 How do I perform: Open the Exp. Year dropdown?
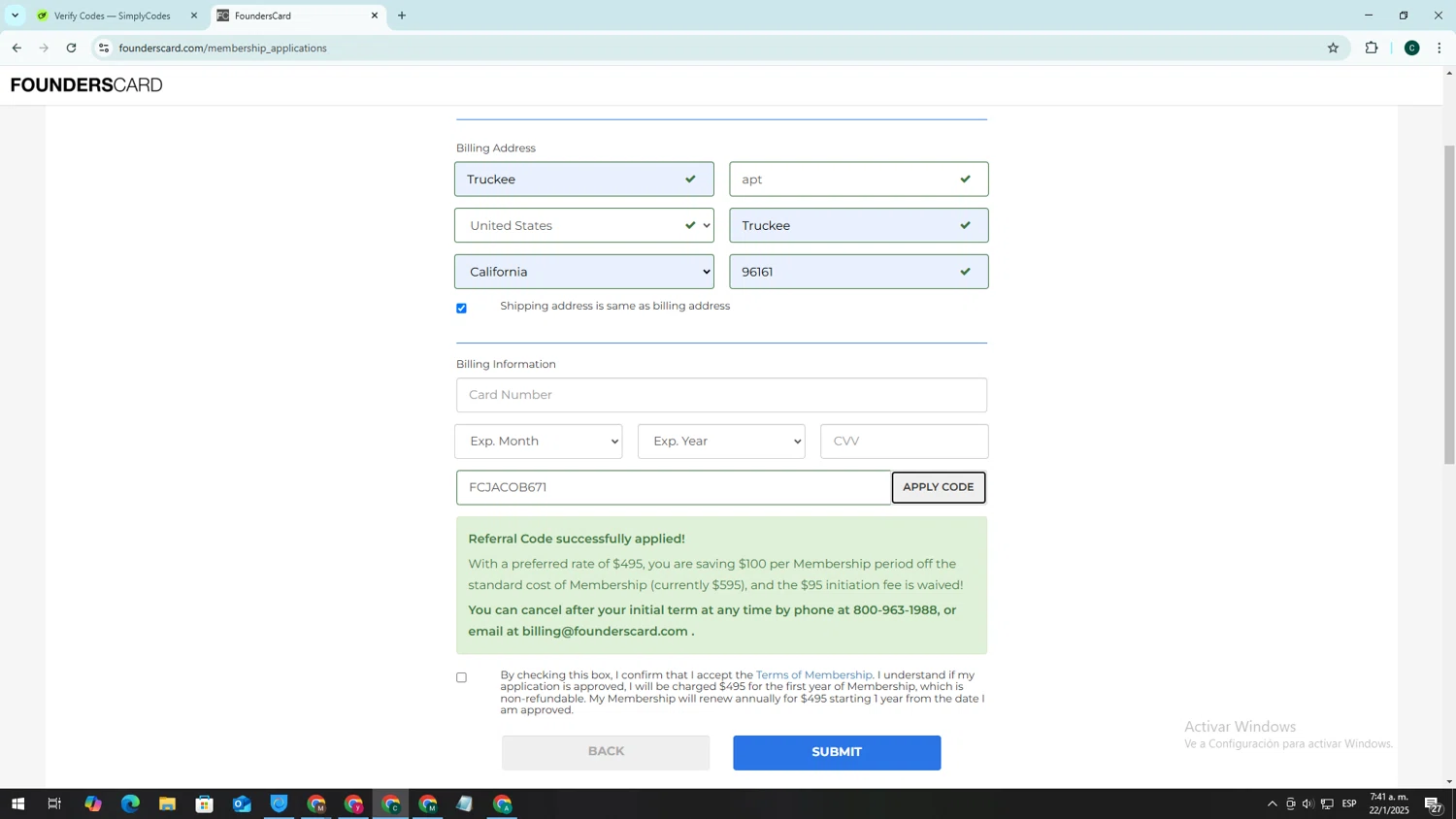(721, 442)
